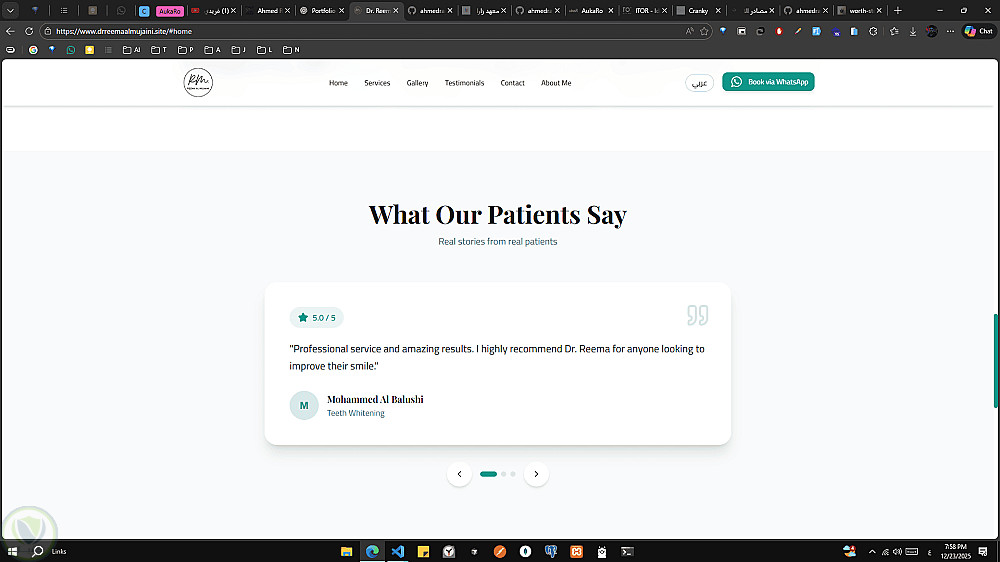Open Read aloud icon in address bar
The height and width of the screenshot is (562, 1000).
689,31
